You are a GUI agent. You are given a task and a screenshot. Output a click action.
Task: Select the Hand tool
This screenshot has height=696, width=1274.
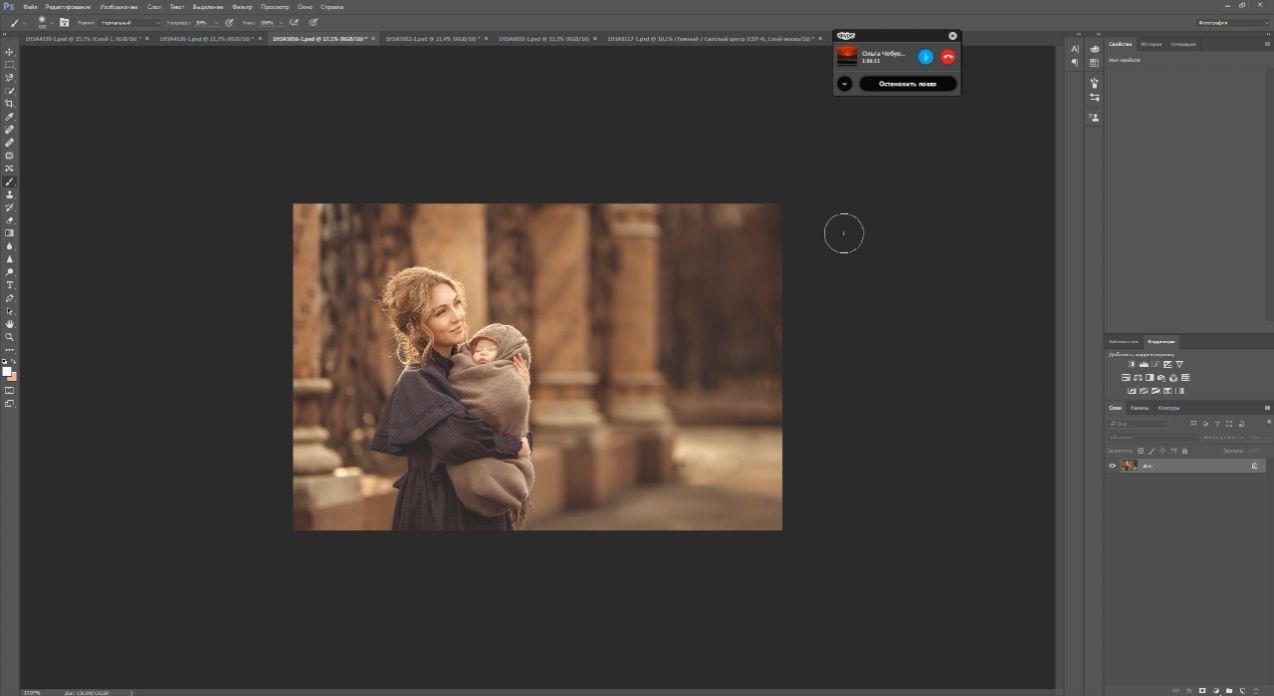point(10,324)
